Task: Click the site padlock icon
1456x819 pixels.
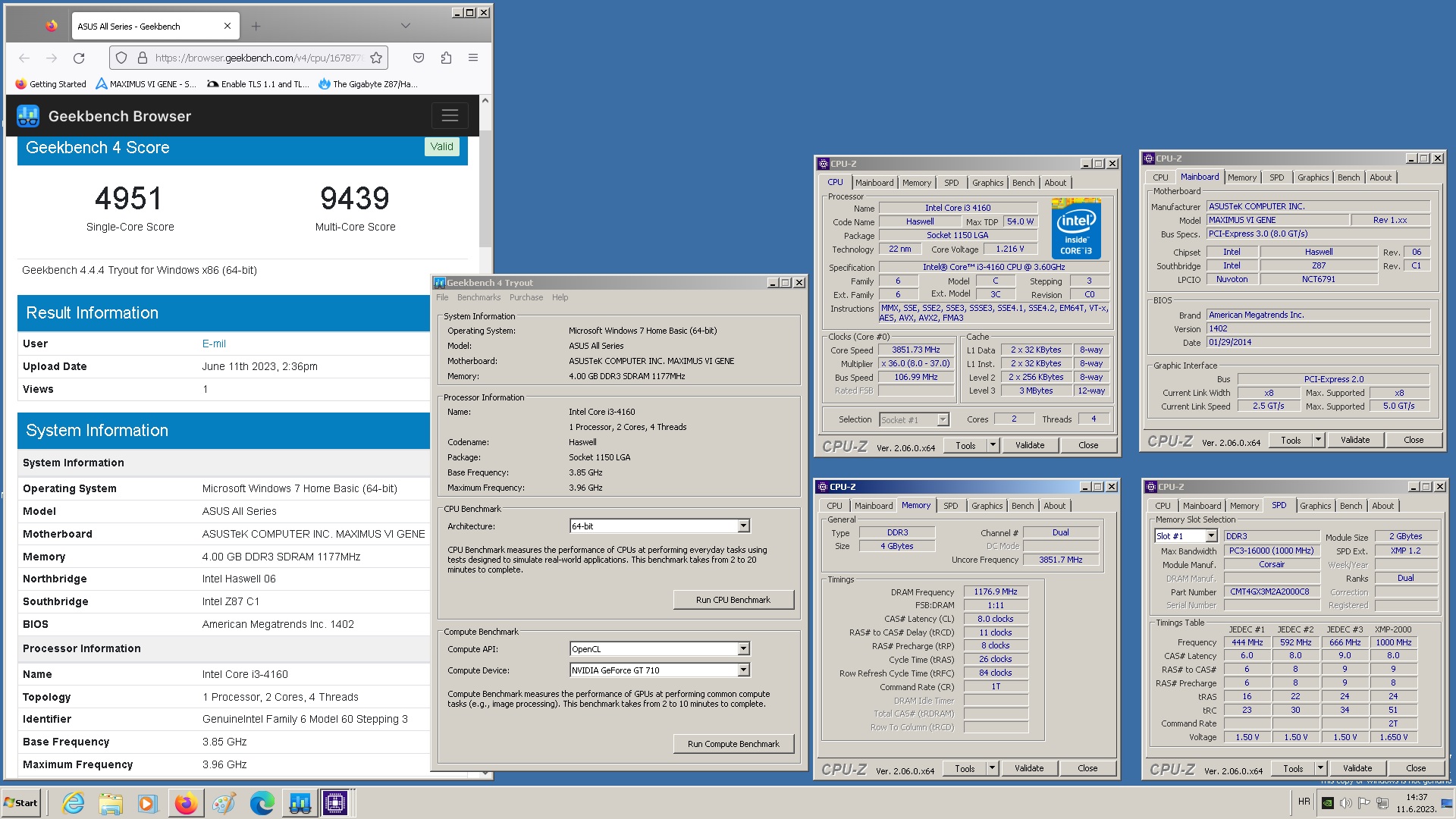Action: [142, 58]
